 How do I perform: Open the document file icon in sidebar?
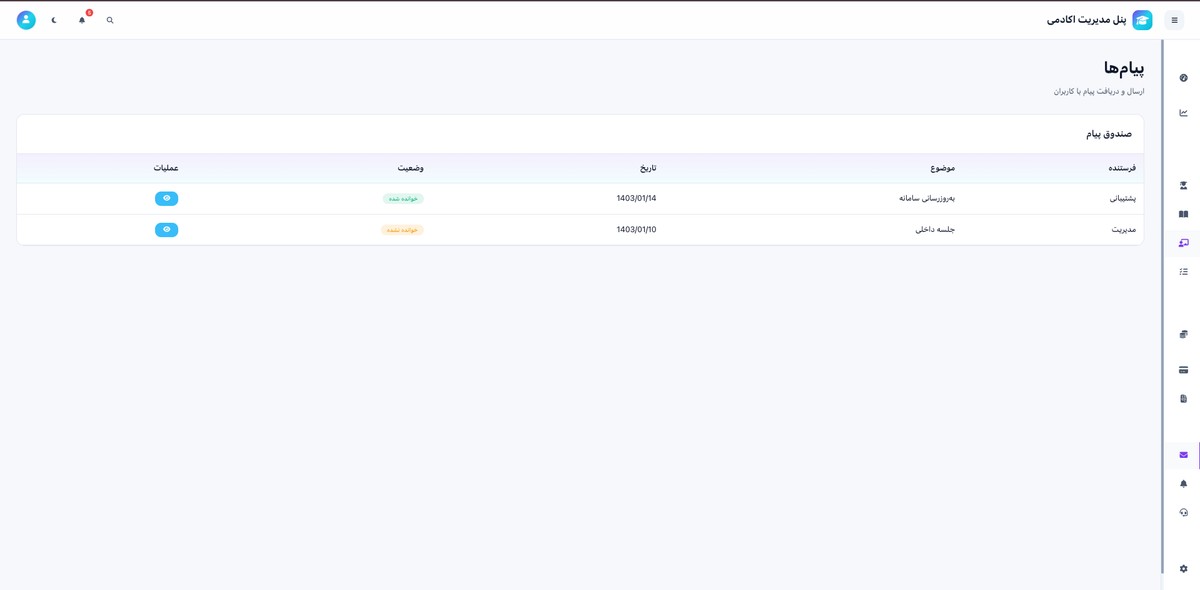click(1183, 399)
